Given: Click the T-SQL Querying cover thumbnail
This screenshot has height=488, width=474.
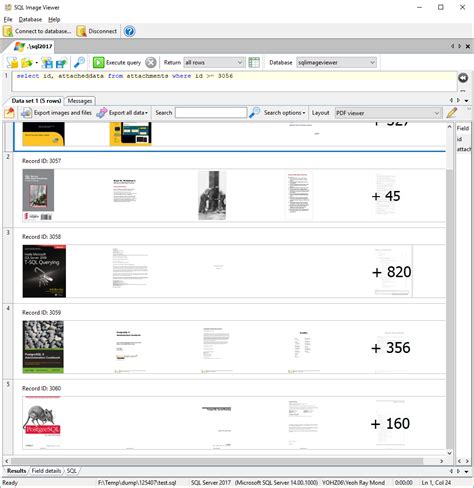Looking at the screenshot, I should (x=44, y=271).
